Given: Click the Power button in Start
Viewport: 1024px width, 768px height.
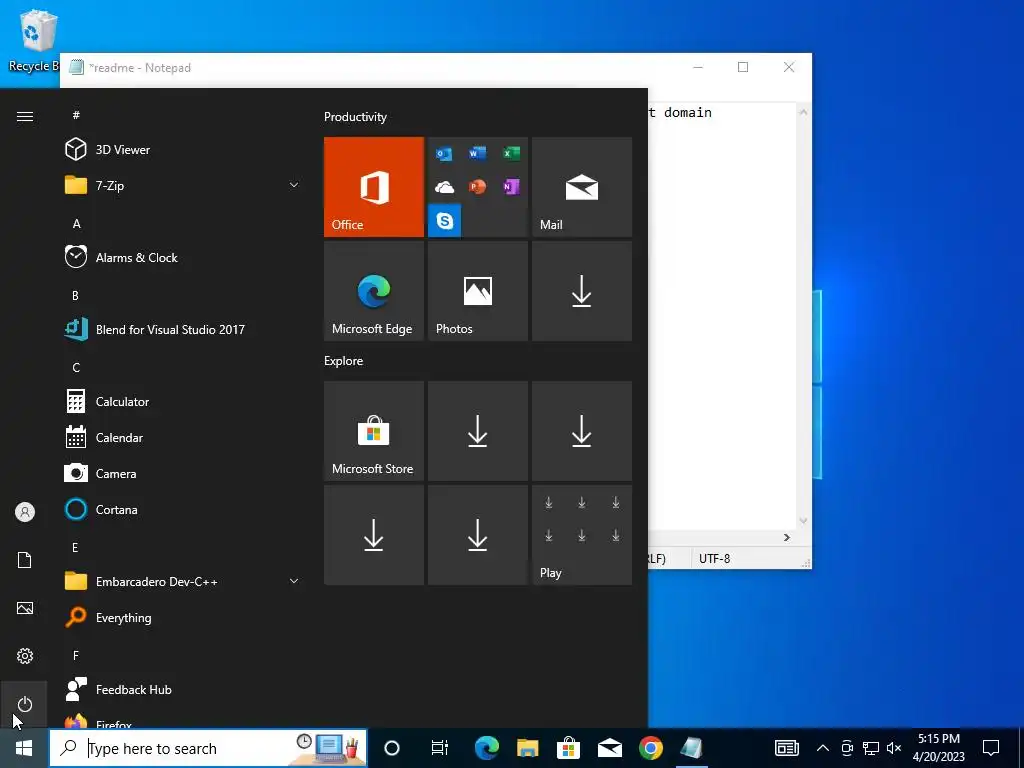Looking at the screenshot, I should [25, 704].
